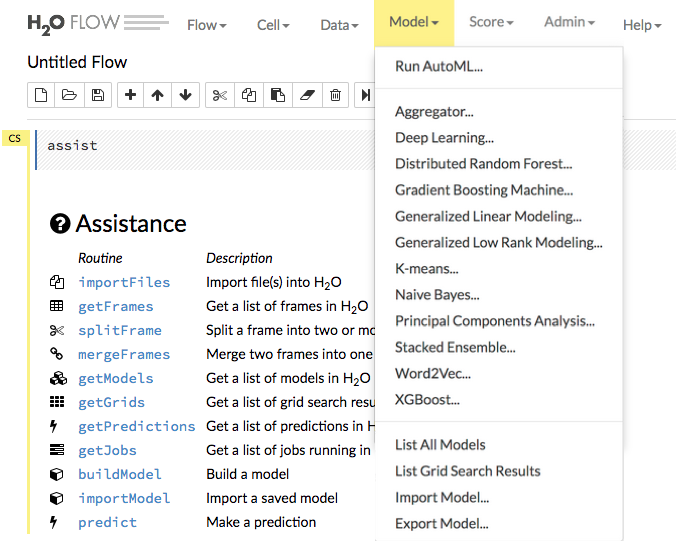Screen dimensions: 676x544
Task: Delete cell trash can icon
Action: coord(335,95)
